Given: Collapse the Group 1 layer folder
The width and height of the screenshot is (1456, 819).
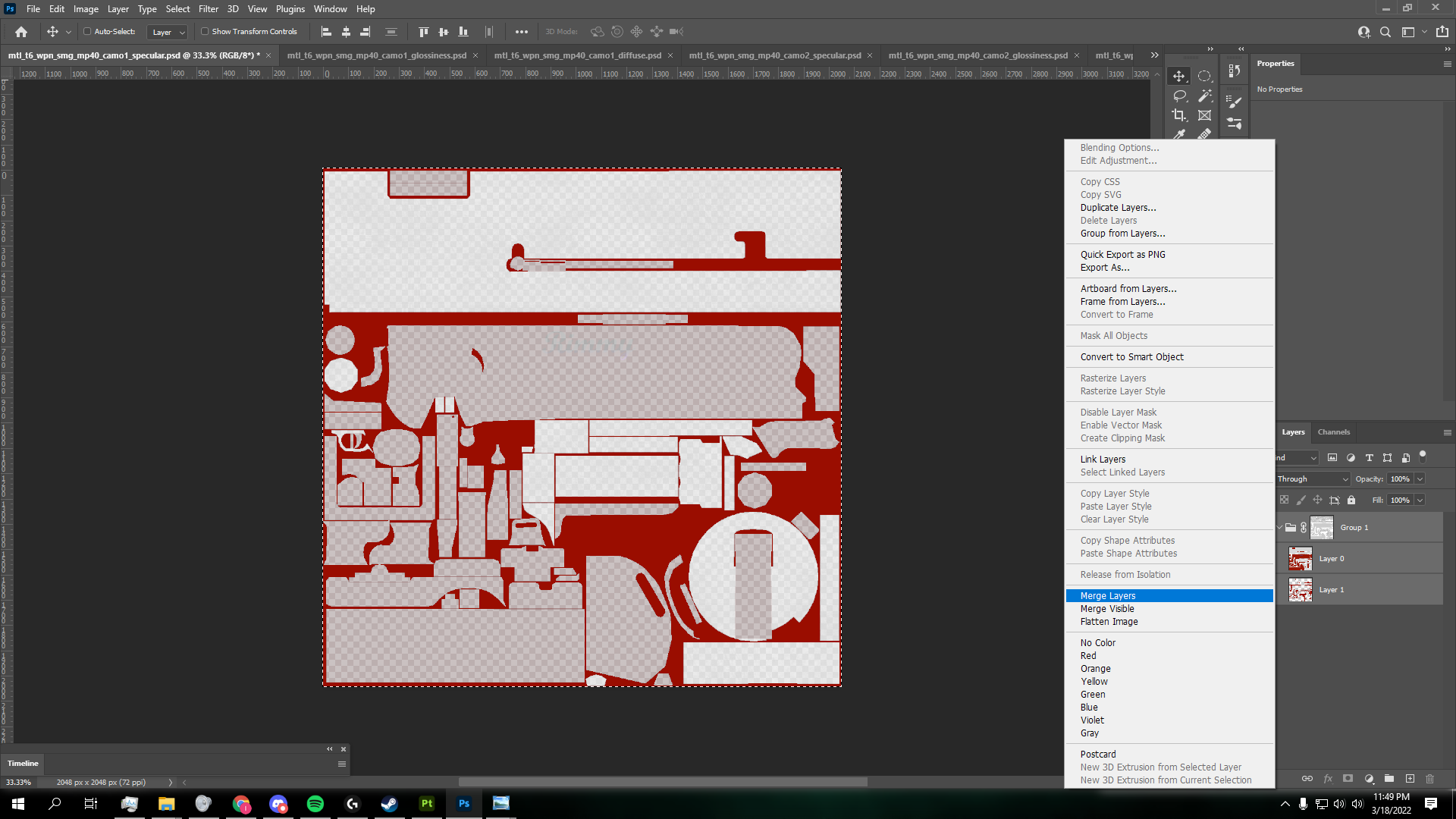Looking at the screenshot, I should pyautogui.click(x=1280, y=528).
